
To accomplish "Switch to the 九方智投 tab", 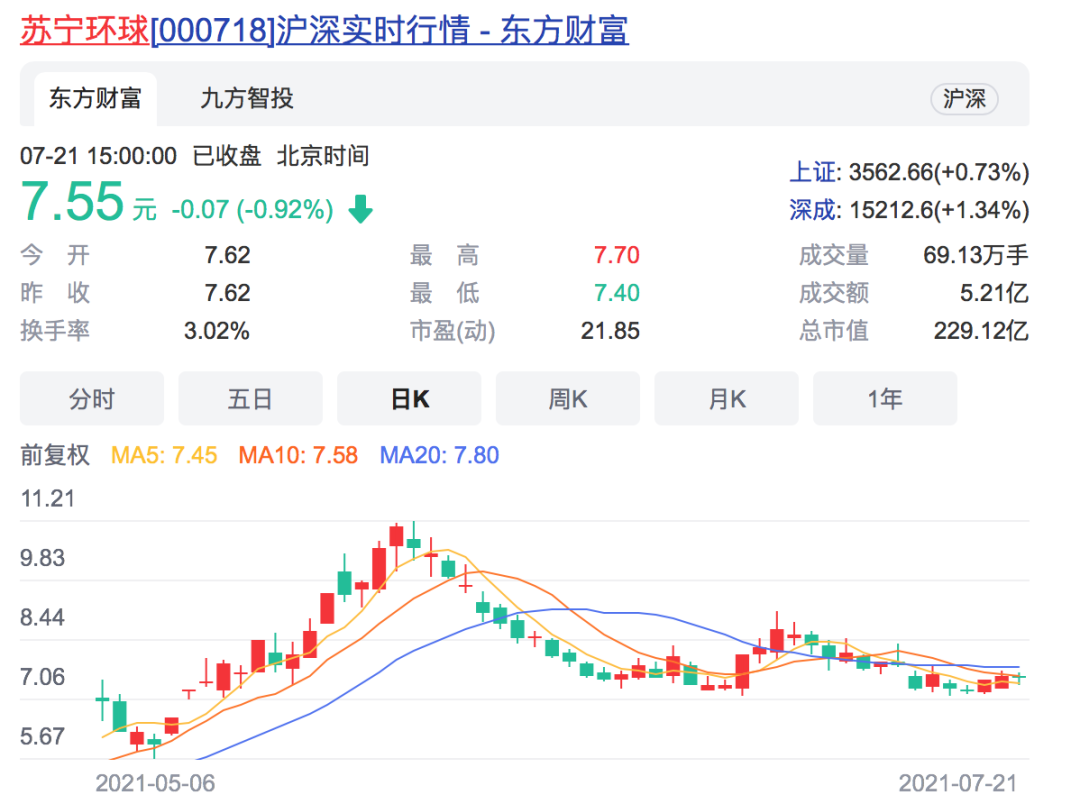I will coord(247,99).
